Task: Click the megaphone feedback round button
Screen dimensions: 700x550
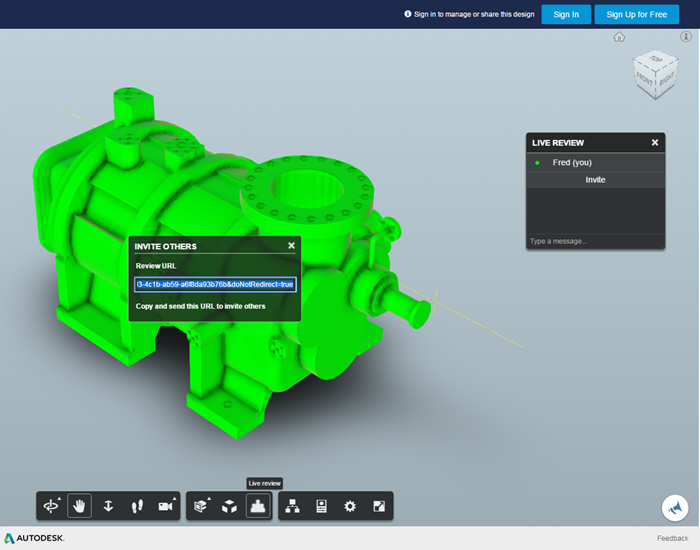Action: (675, 508)
